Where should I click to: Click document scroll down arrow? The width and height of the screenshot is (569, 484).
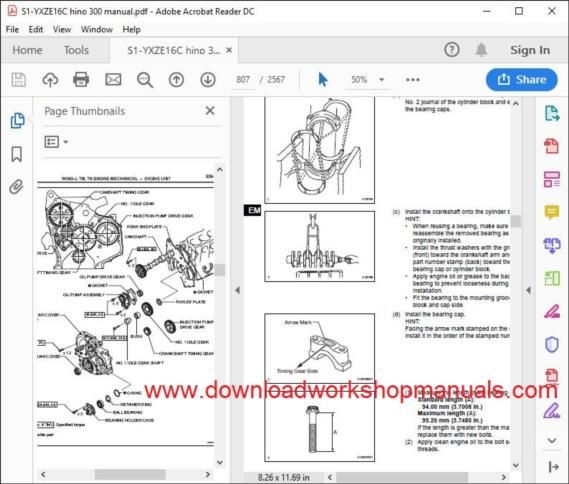coord(516,465)
